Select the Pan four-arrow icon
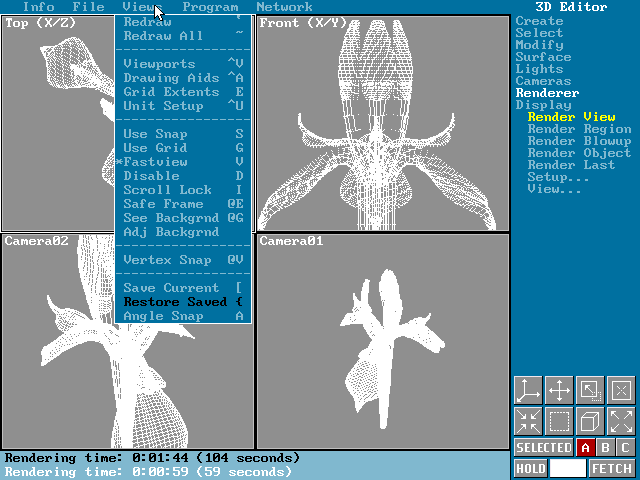640x480 pixels. 559,390
